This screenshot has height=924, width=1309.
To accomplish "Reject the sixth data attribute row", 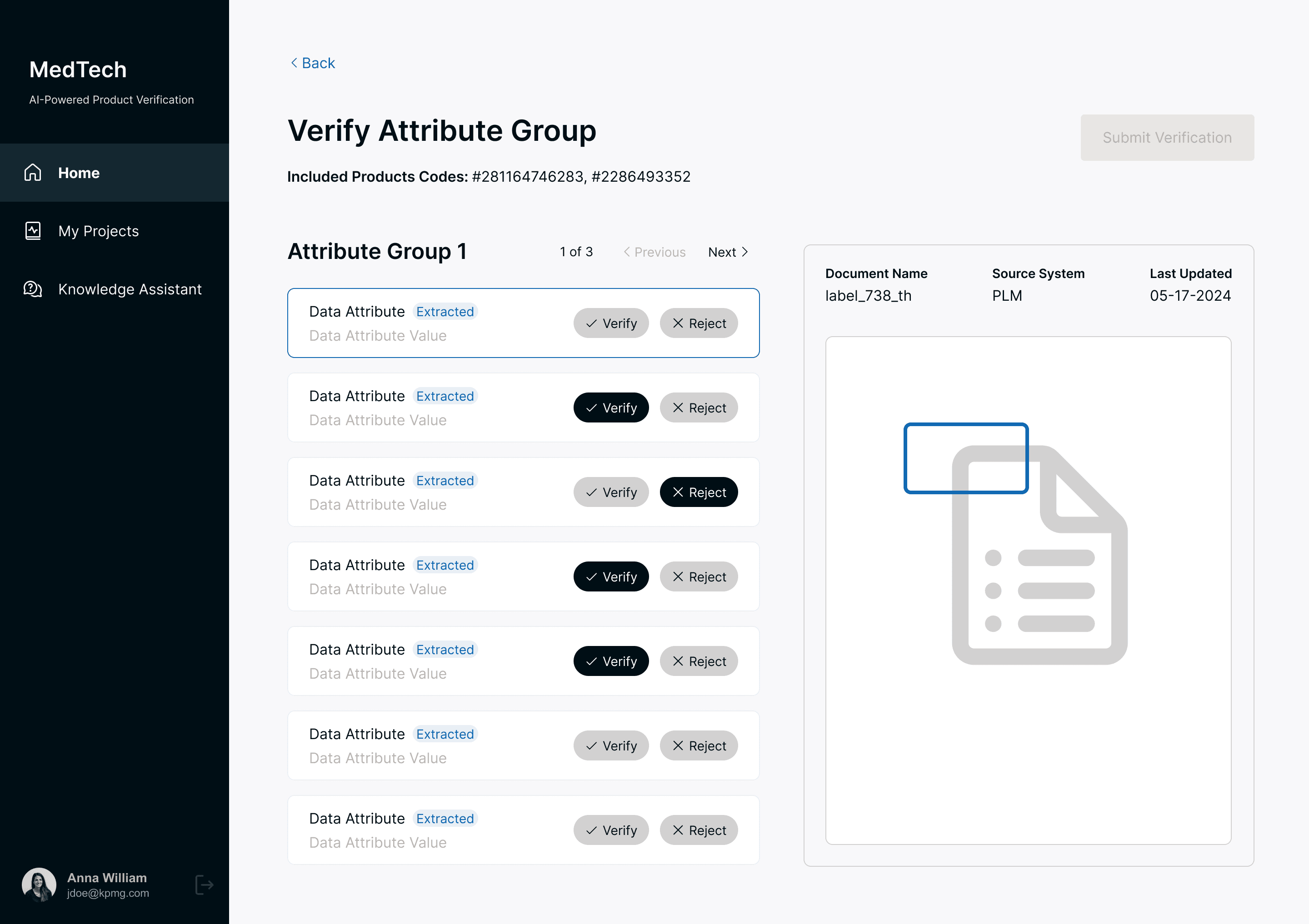I will pos(699,745).
